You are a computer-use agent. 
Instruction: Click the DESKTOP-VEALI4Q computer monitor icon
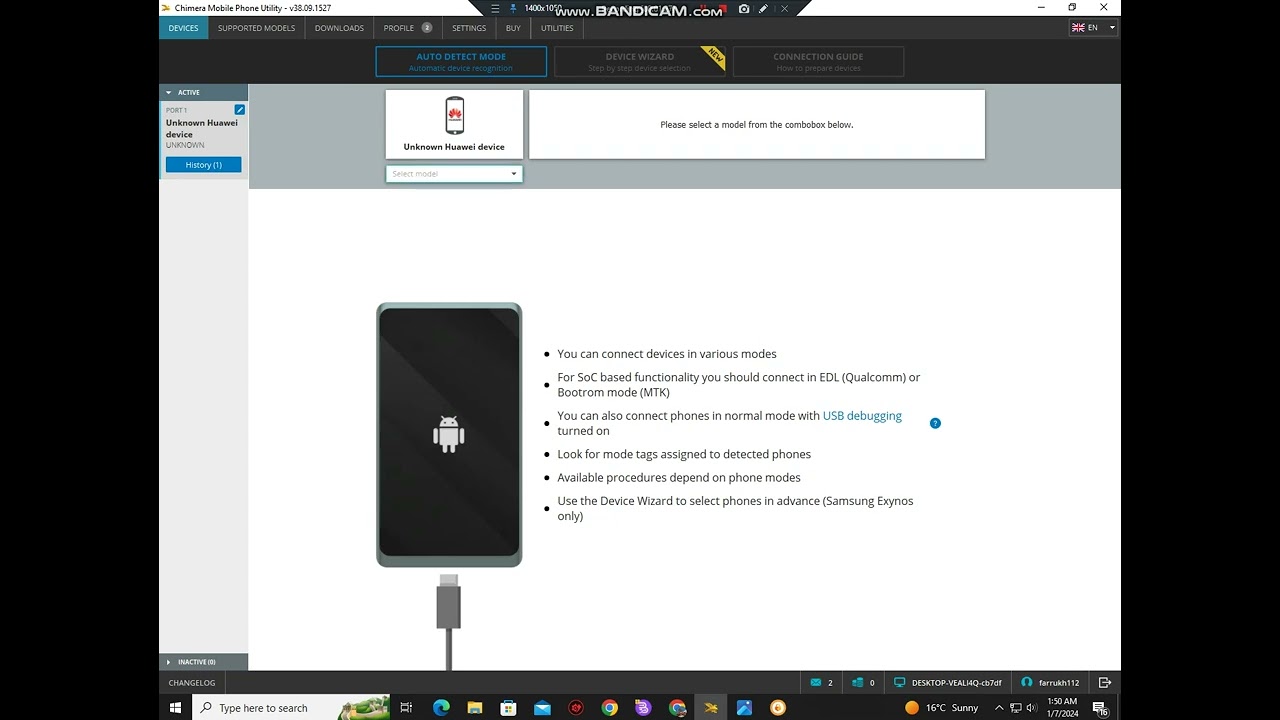900,682
